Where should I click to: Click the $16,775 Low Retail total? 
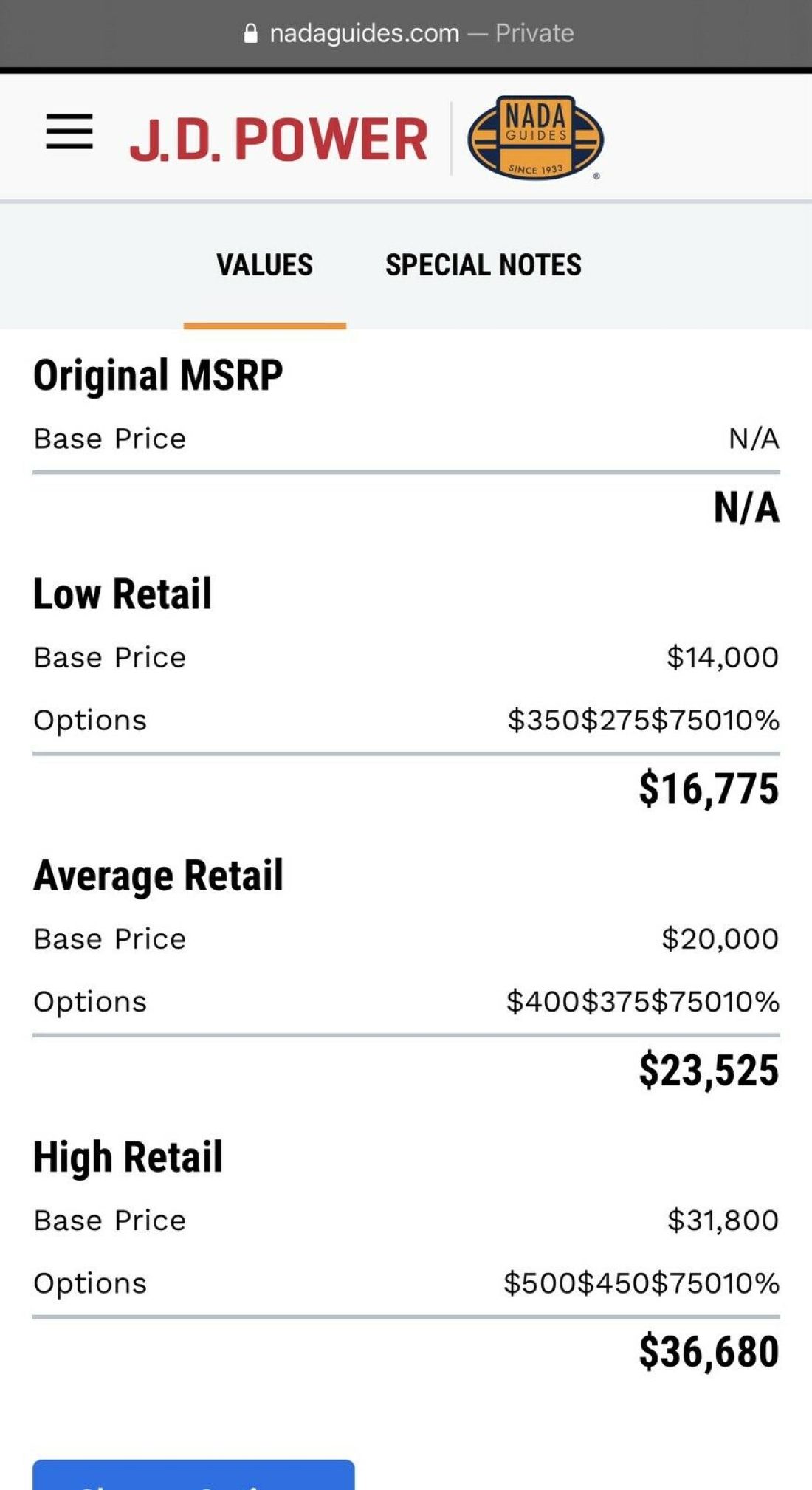point(709,789)
